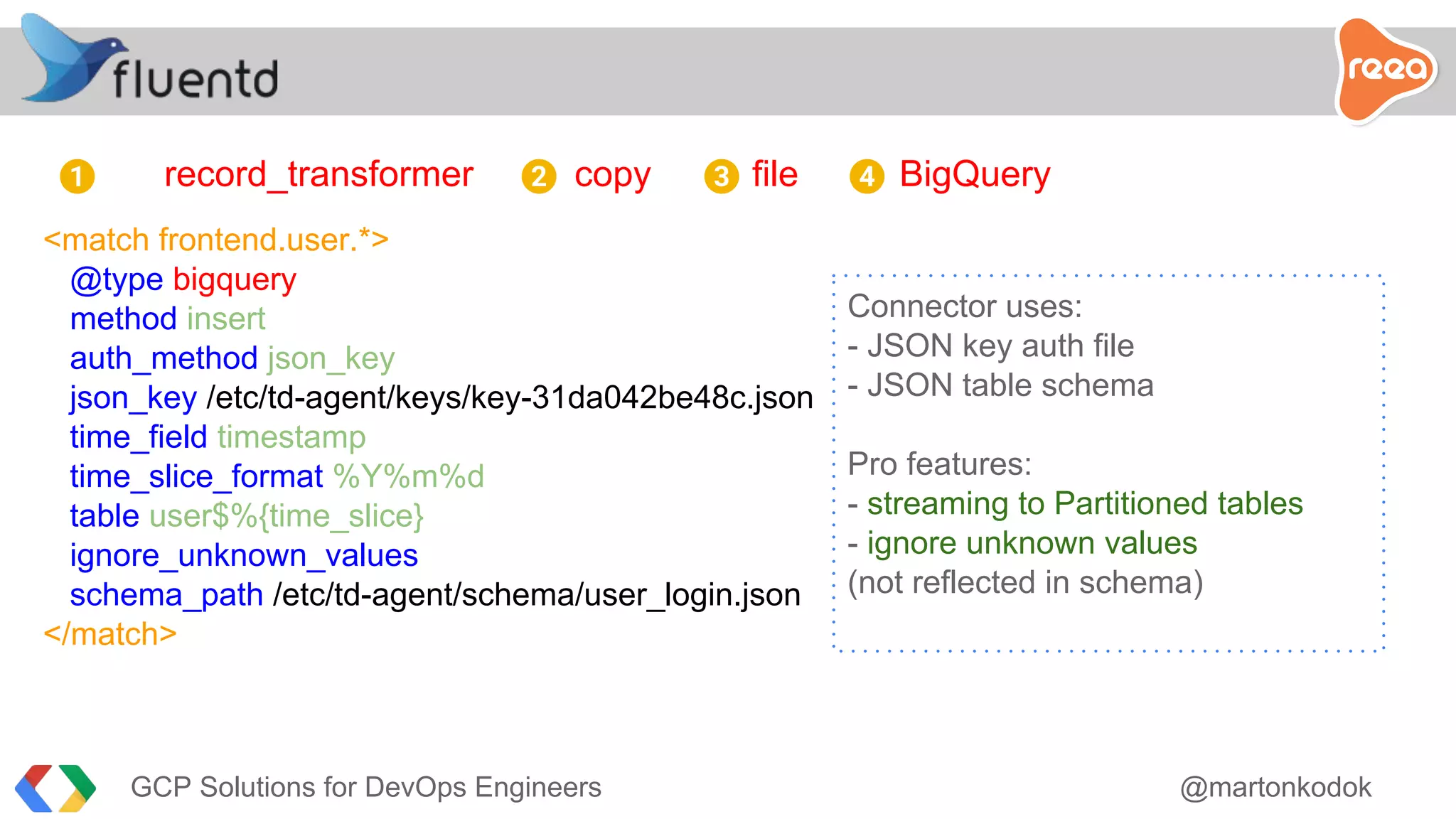
Task: Click the Google Developers chevron logo
Action: click(x=55, y=788)
